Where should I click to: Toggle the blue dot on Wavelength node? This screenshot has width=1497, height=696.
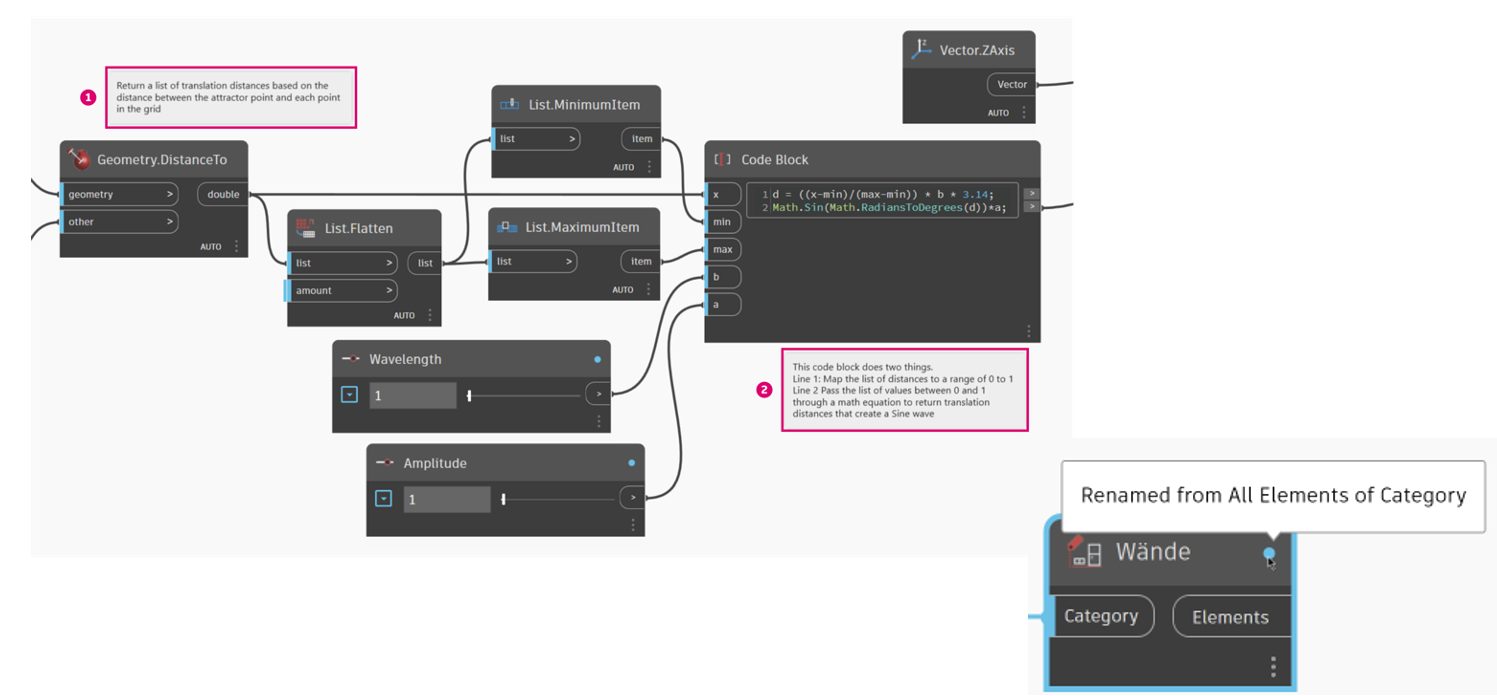597,359
